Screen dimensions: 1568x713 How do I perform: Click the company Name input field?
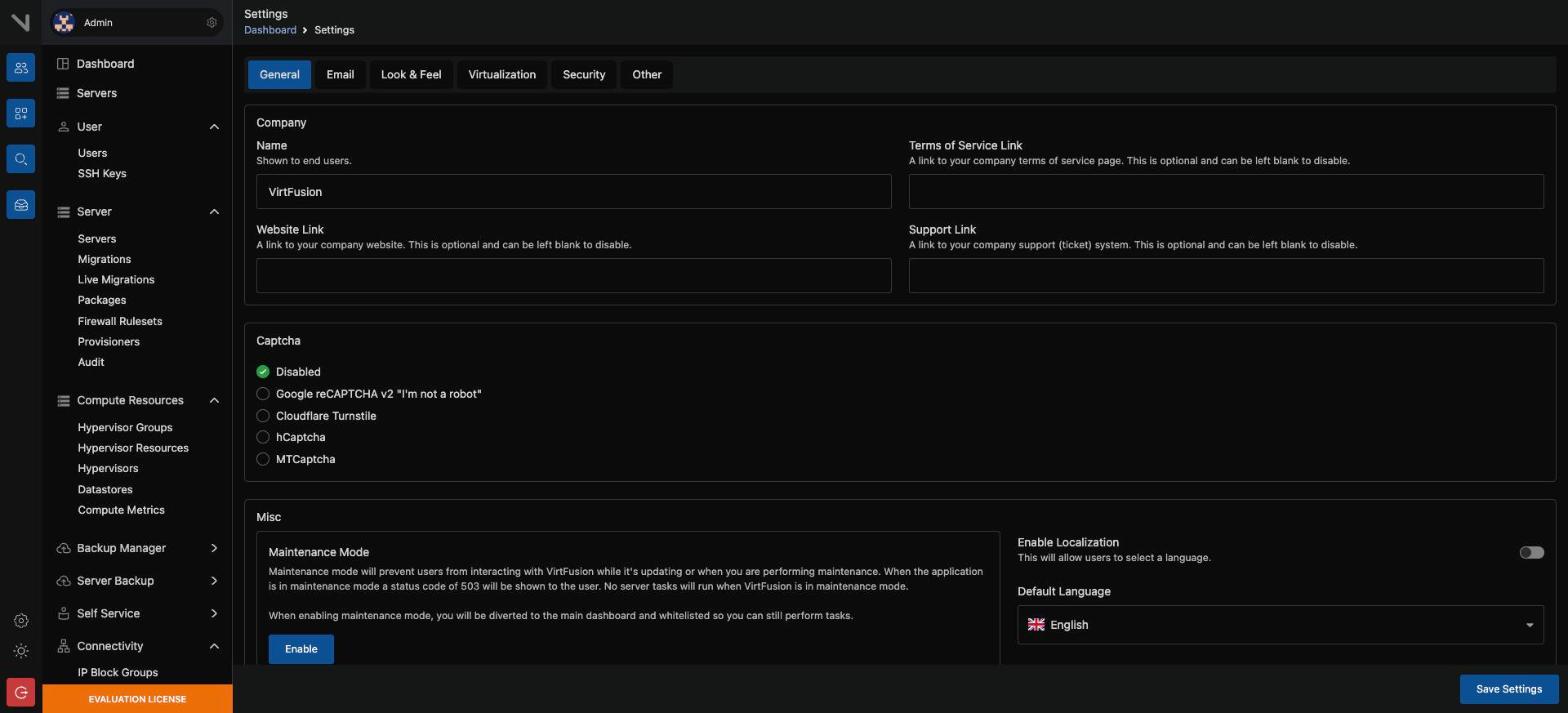click(x=573, y=192)
